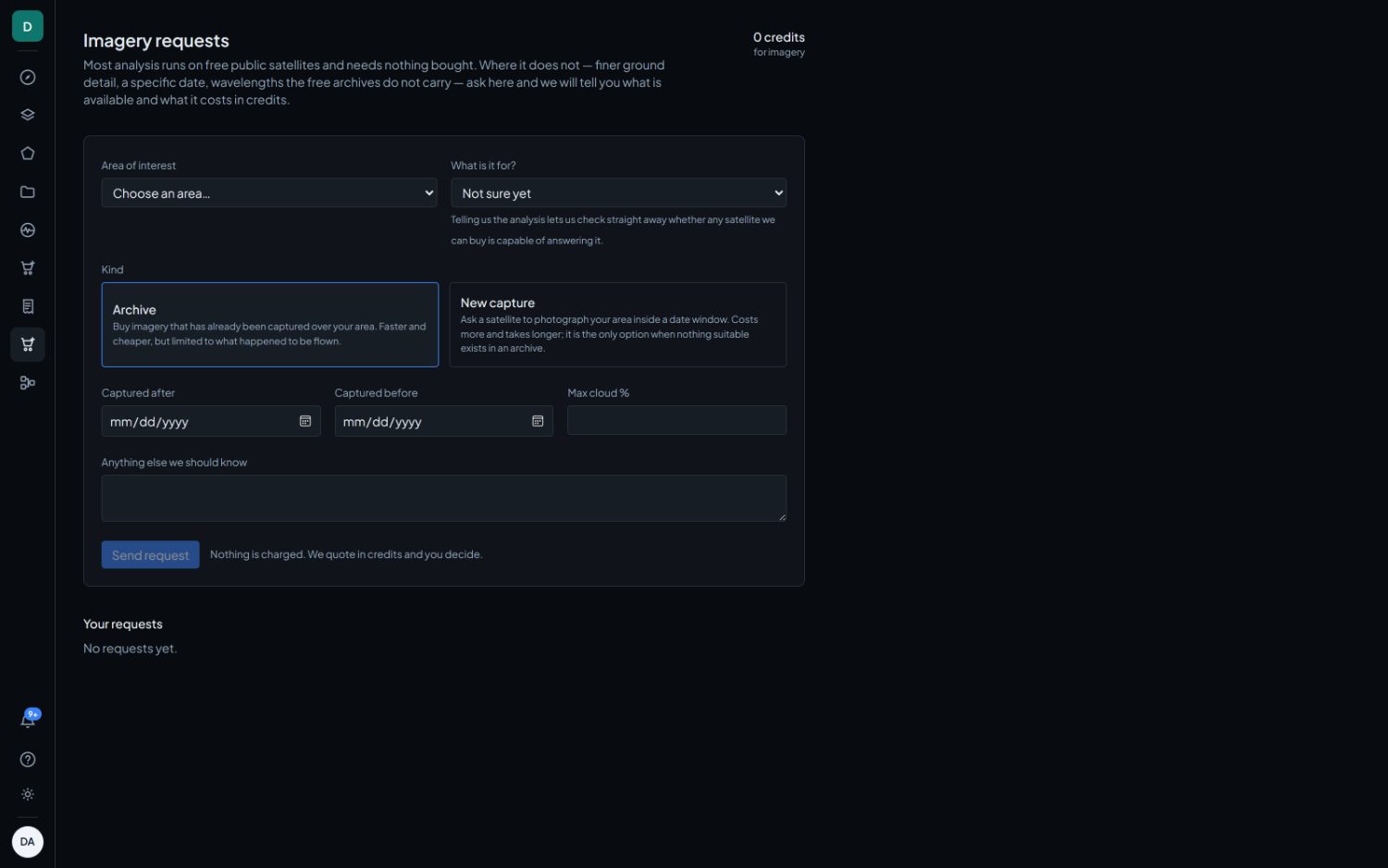Open calendar picker for Captured after

click(305, 421)
